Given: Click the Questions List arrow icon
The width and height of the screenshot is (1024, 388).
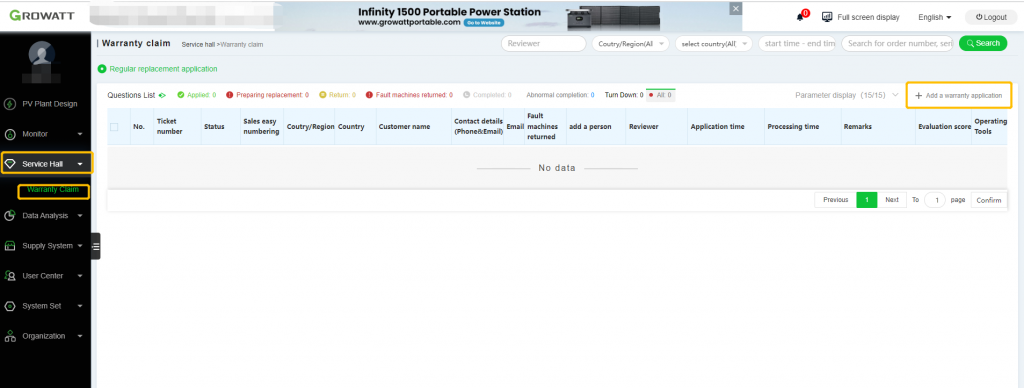Looking at the screenshot, I should (162, 95).
